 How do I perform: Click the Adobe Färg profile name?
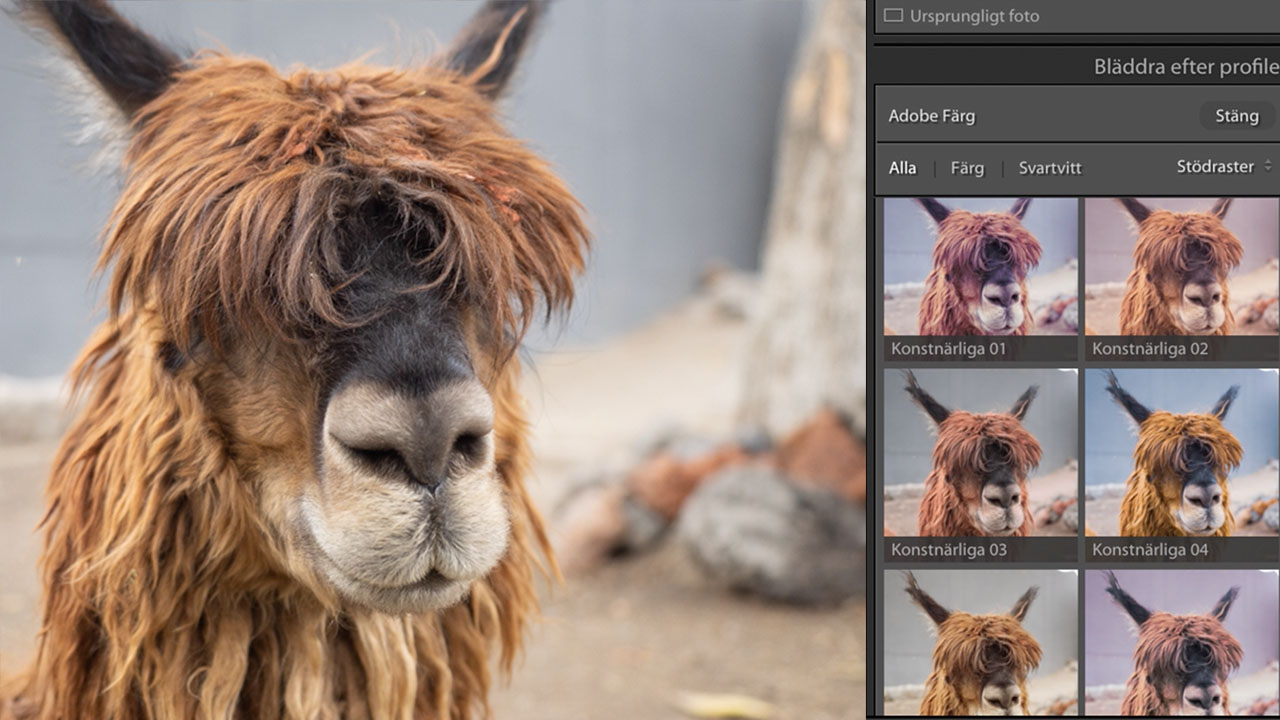[x=931, y=116]
